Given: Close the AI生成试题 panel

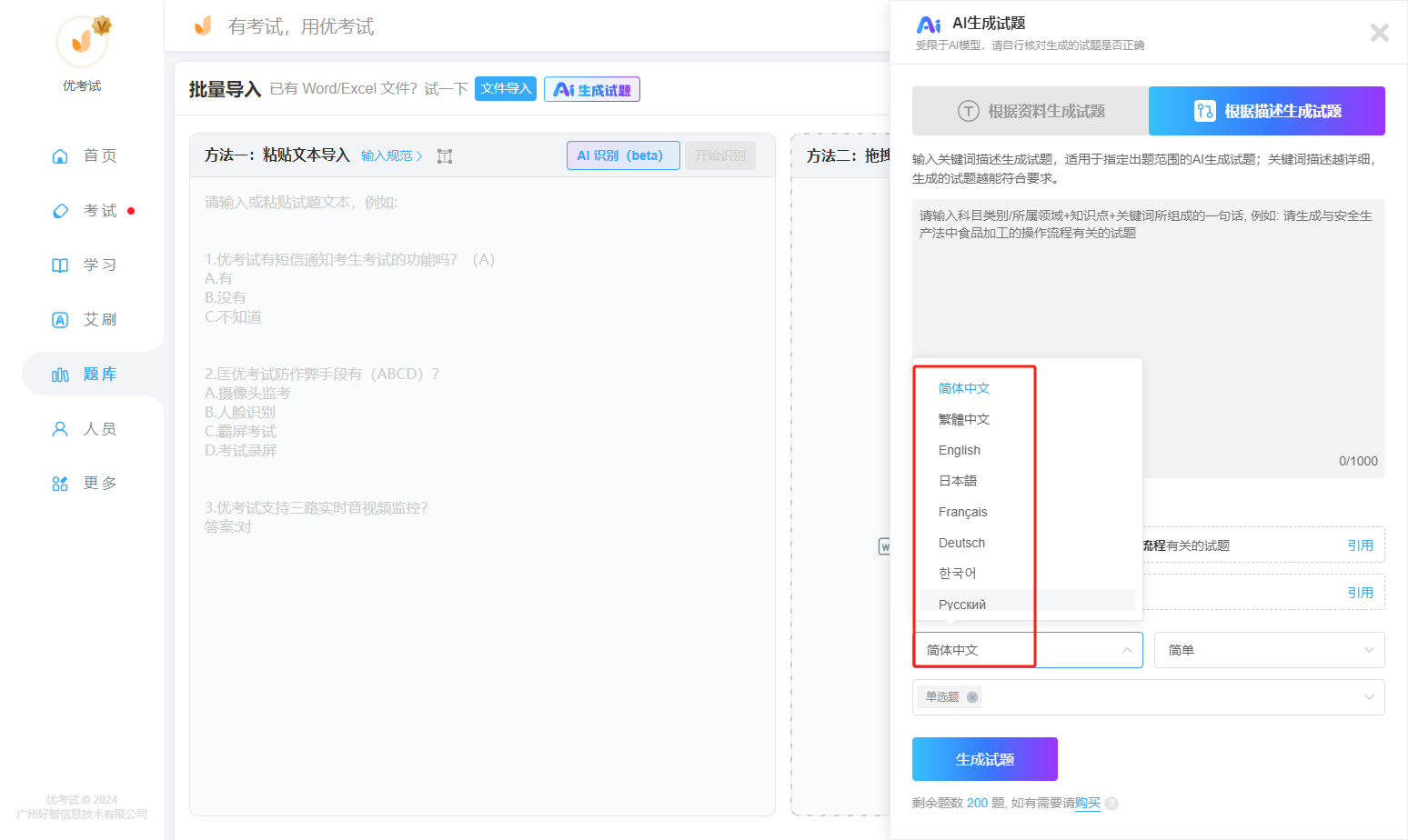Looking at the screenshot, I should tap(1380, 33).
